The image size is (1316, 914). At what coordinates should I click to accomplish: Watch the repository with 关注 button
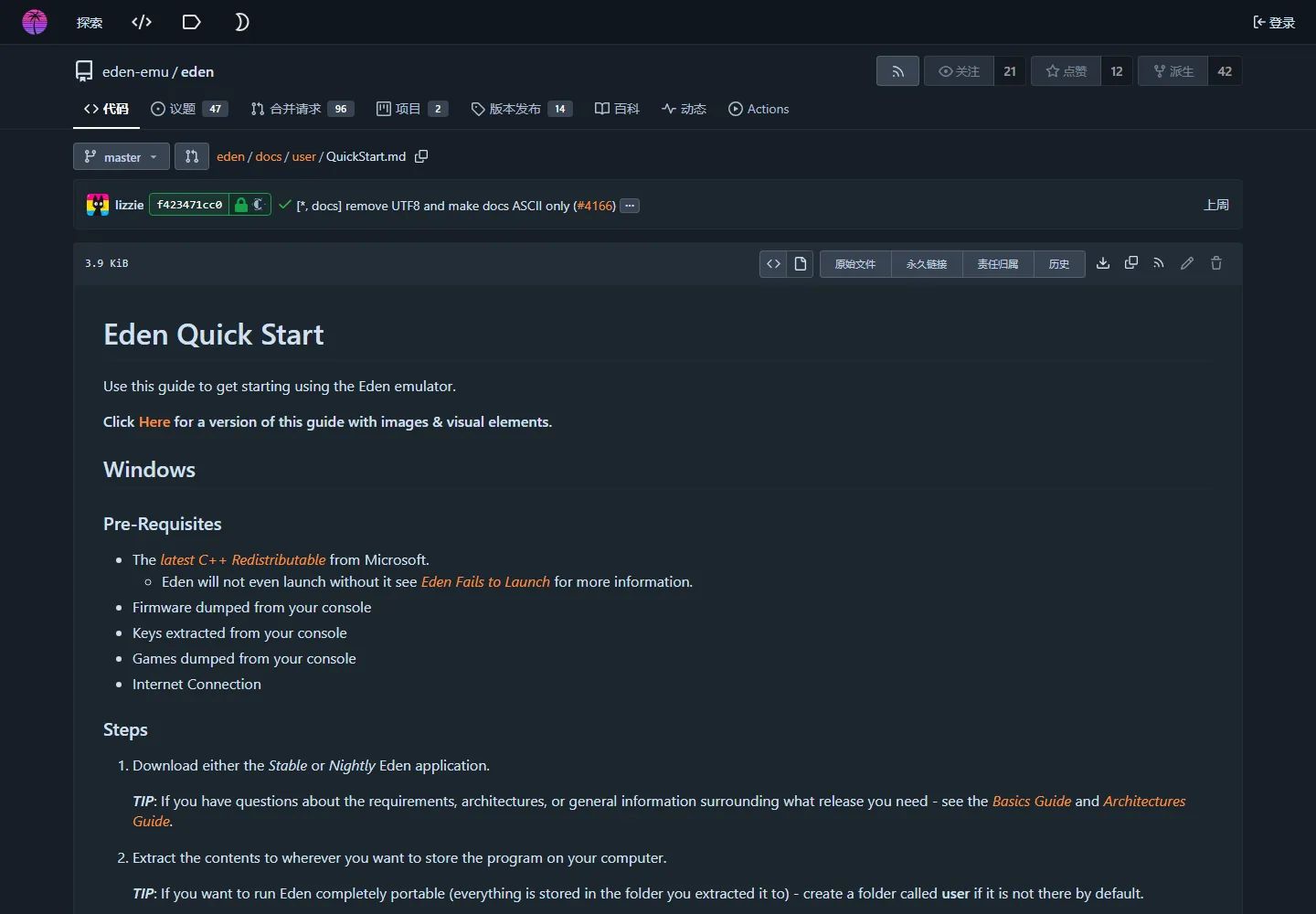tap(959, 71)
